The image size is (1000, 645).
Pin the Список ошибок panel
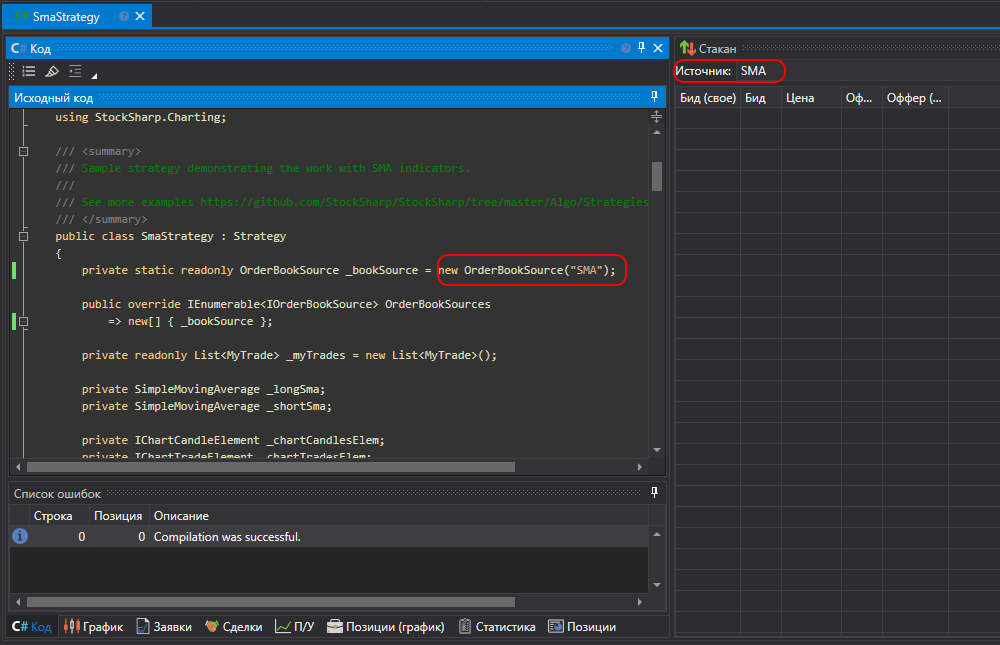(654, 493)
